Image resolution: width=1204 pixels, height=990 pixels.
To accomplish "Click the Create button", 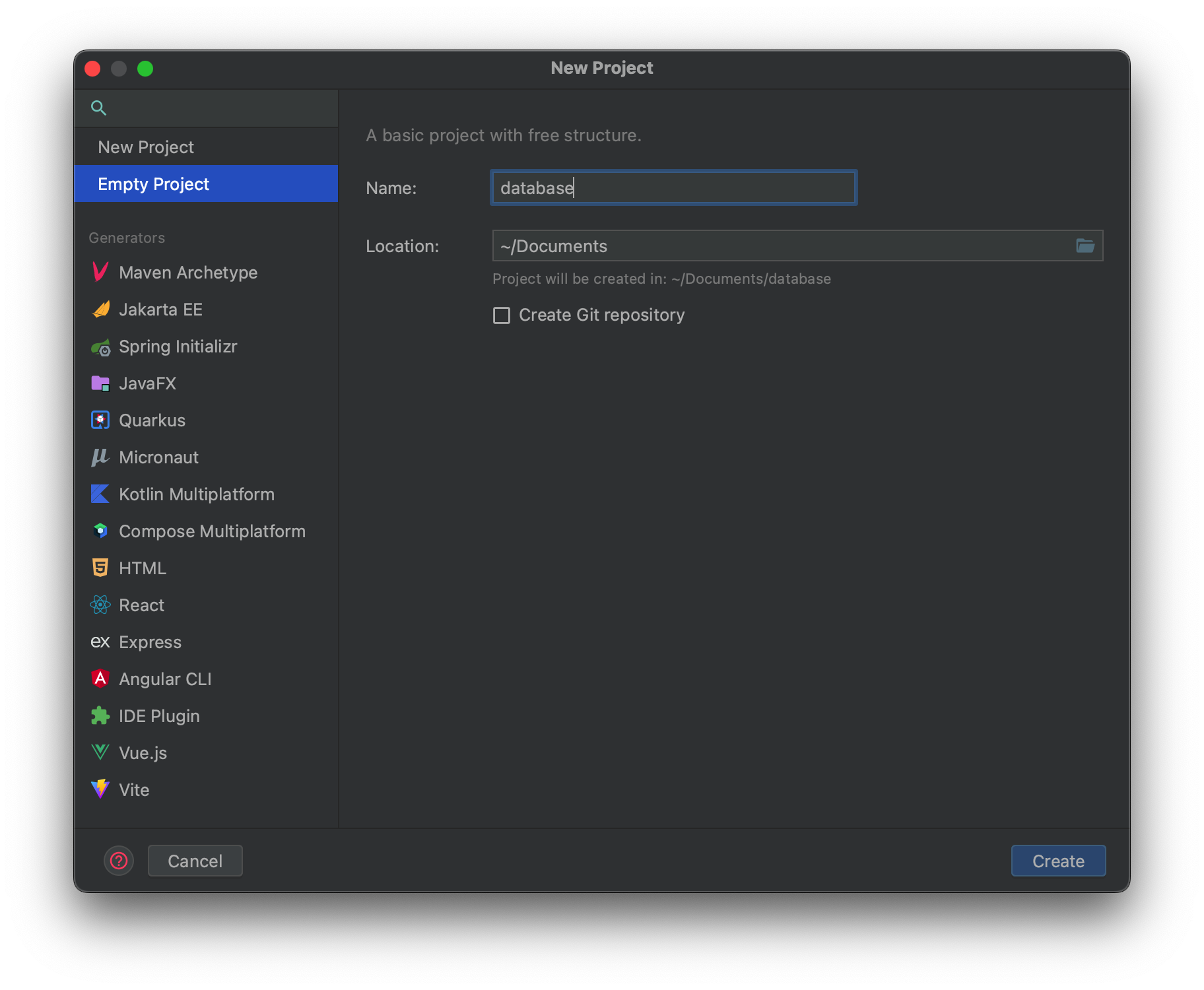I will (x=1058, y=861).
